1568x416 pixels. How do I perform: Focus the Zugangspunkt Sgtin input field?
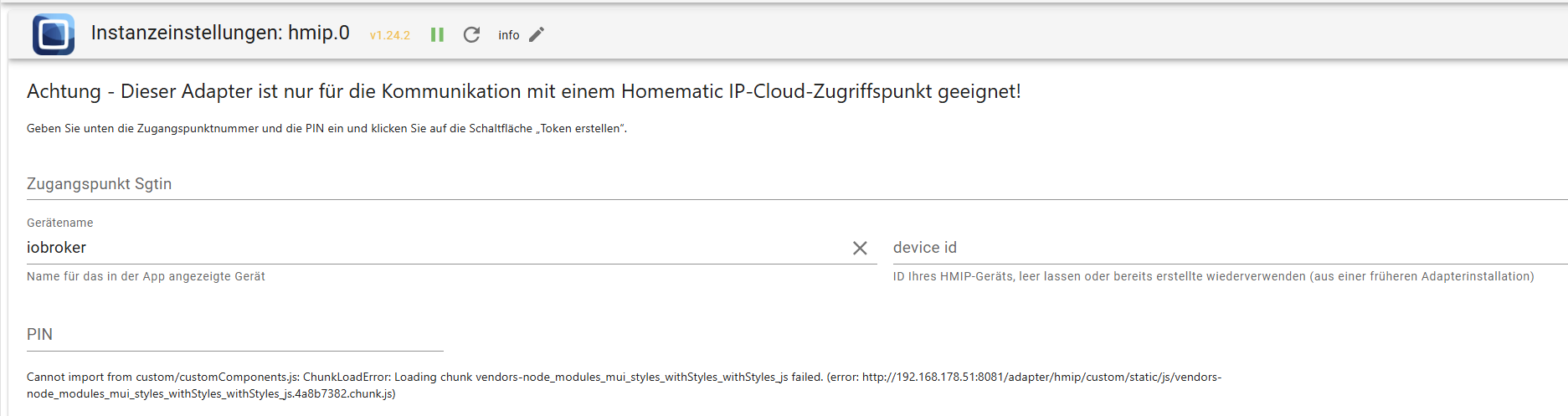click(x=797, y=184)
